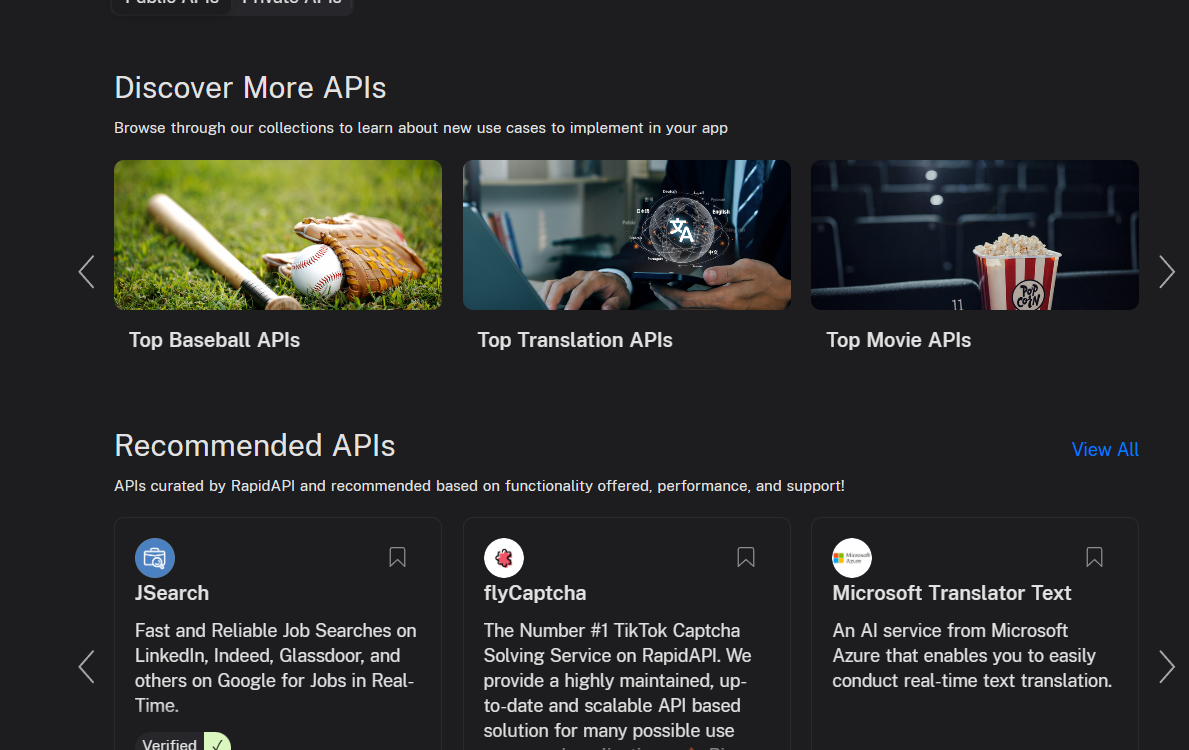Go to next Recommended APIs cards
Image resolution: width=1189 pixels, height=750 pixels.
tap(1166, 667)
